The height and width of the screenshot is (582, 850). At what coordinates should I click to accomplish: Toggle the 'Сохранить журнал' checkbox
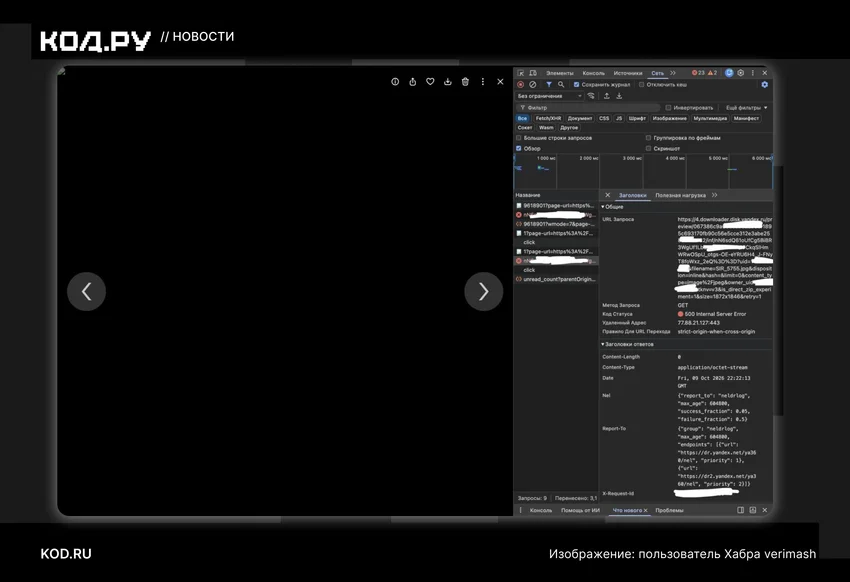click(576, 85)
